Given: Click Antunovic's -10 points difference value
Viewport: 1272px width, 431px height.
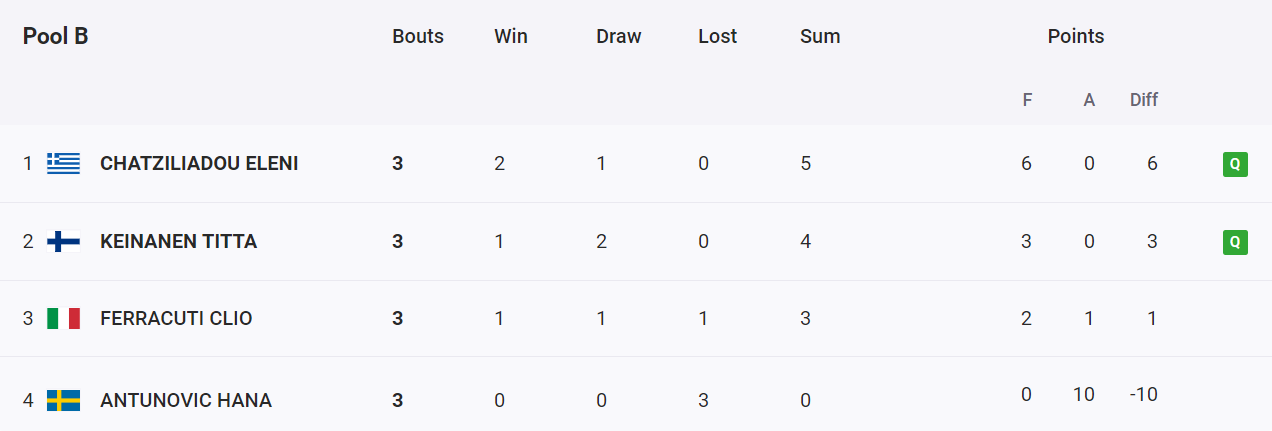Looking at the screenshot, I should [x=1144, y=394].
